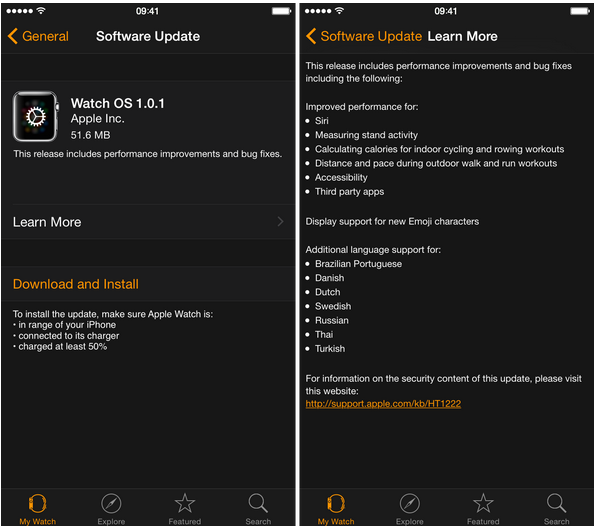
Task: Tap the Swedish language item
Action: tap(333, 306)
